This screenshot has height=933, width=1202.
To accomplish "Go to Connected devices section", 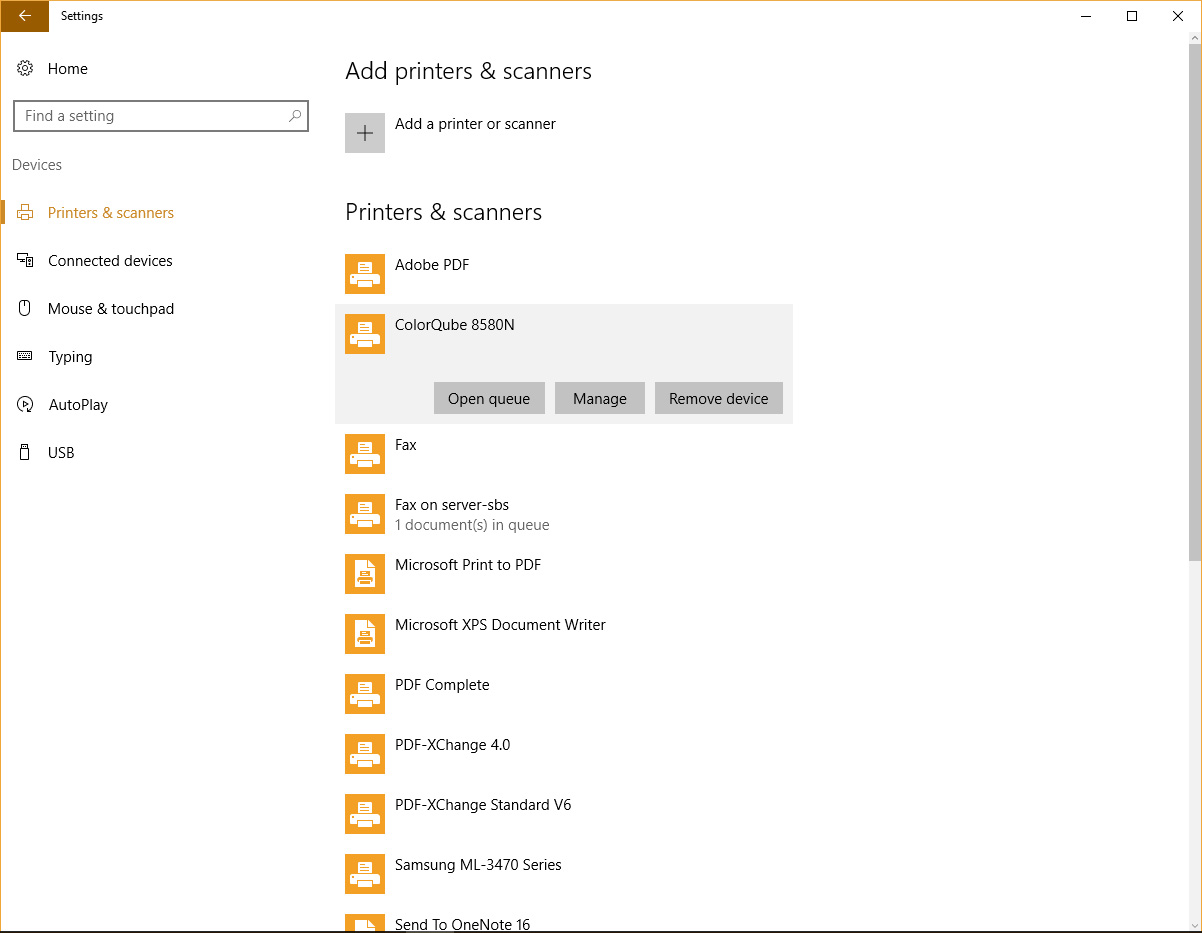I will coord(110,261).
